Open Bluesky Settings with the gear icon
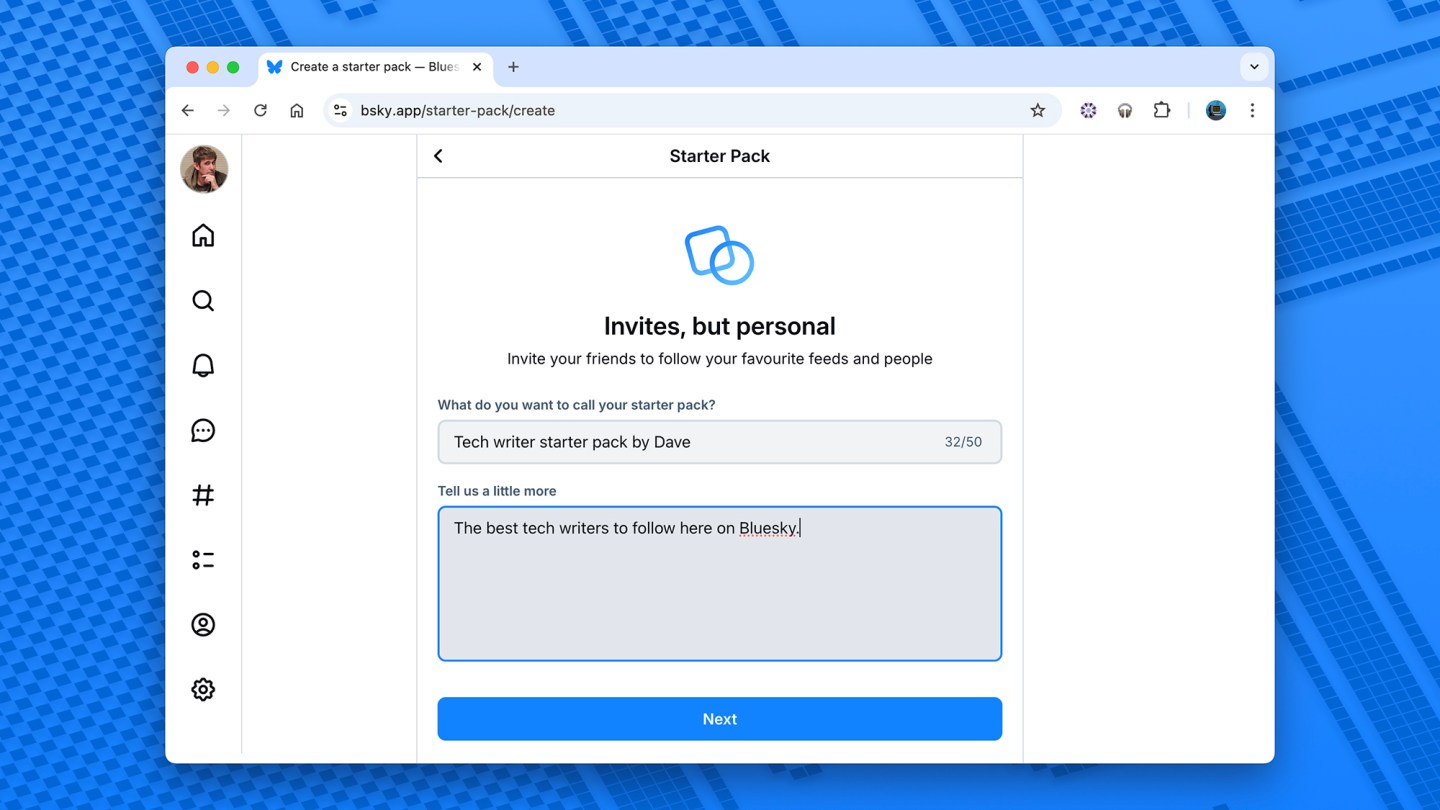Viewport: 1440px width, 810px height. pyautogui.click(x=203, y=689)
